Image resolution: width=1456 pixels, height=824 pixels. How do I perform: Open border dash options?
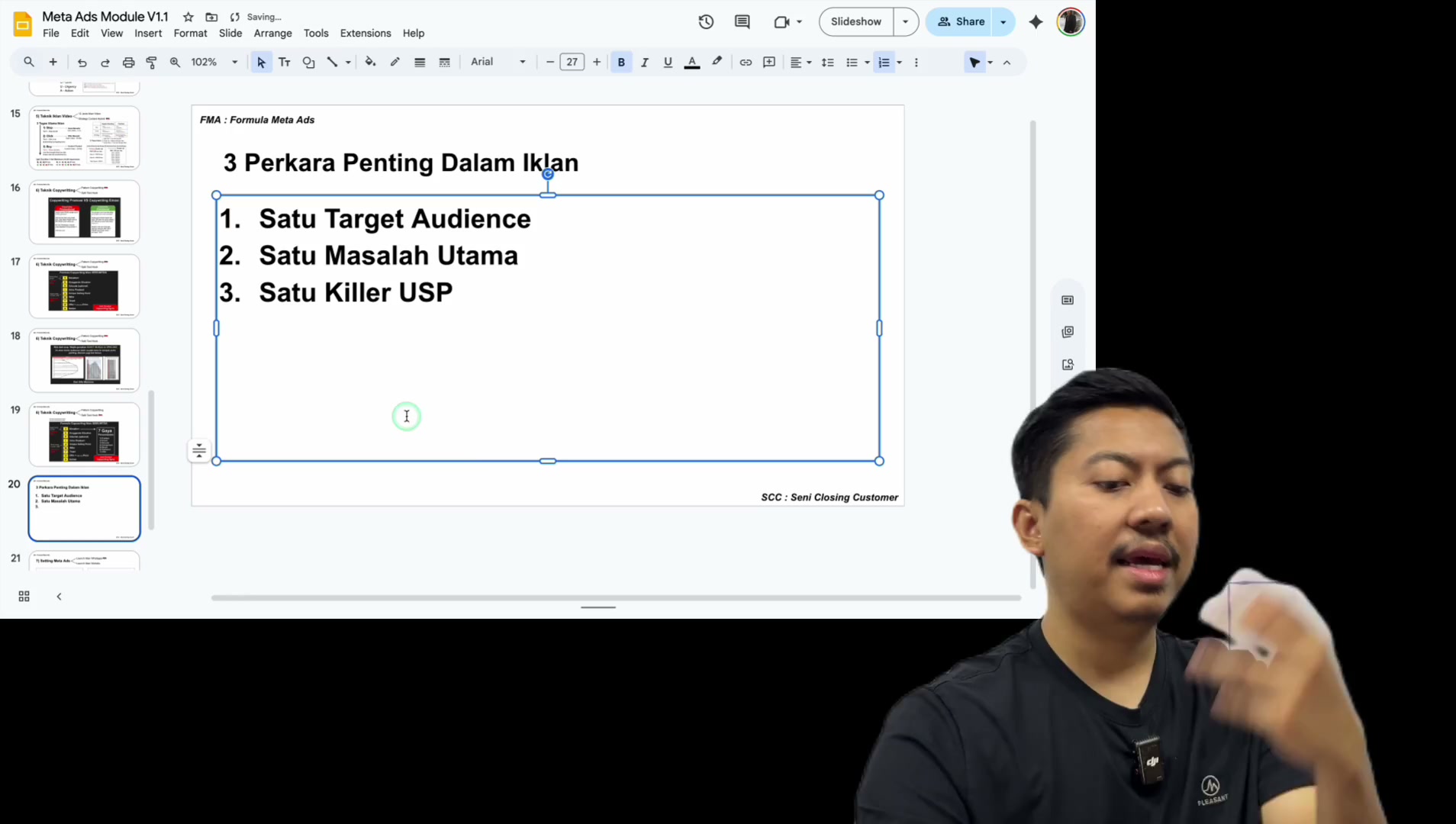click(x=444, y=63)
